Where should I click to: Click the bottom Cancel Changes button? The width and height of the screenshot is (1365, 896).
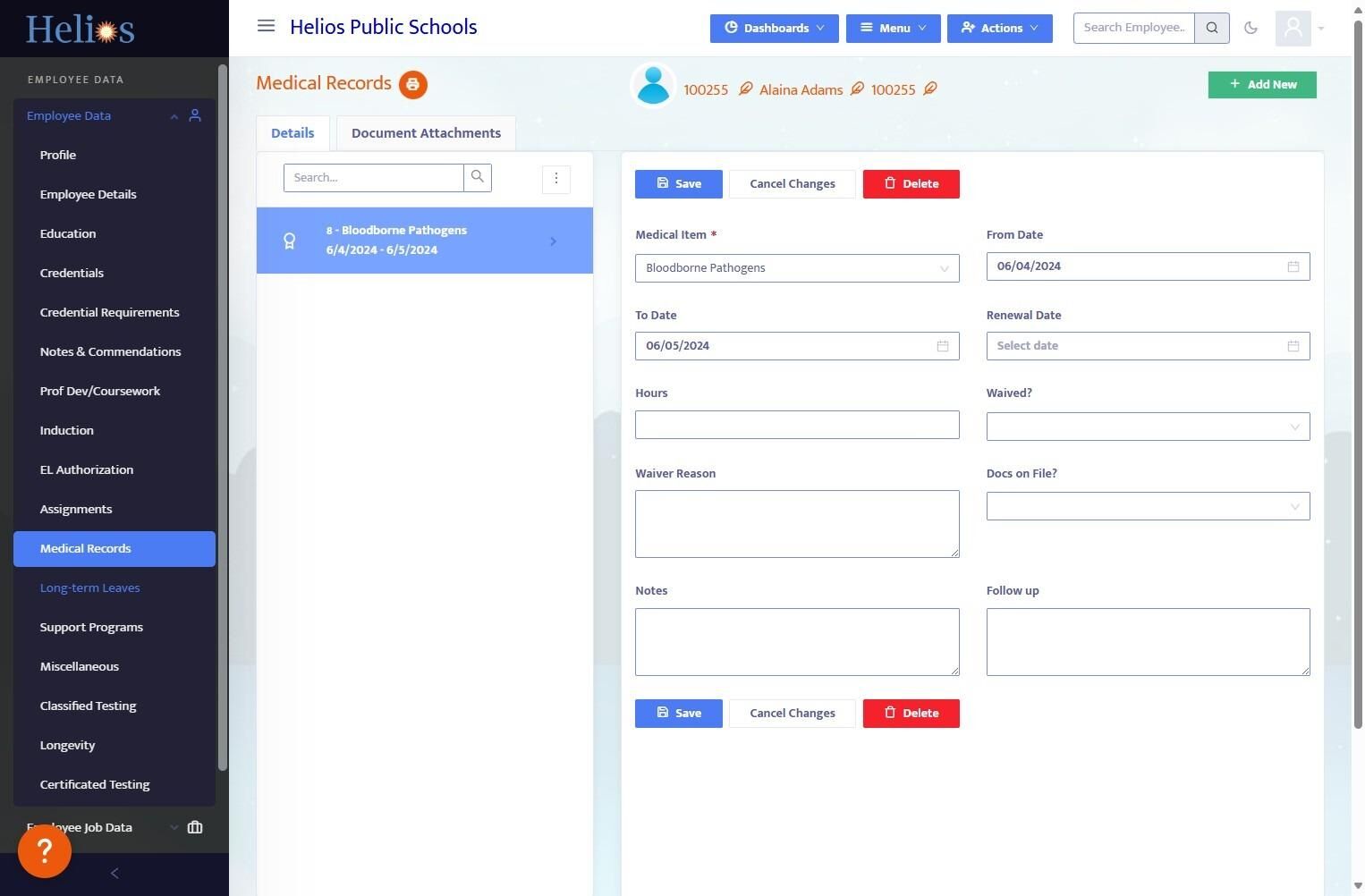click(x=793, y=714)
